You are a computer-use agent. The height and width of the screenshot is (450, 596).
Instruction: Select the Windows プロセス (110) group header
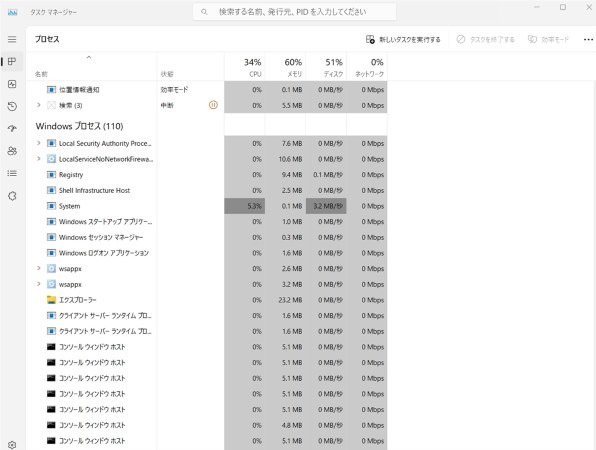(x=79, y=126)
